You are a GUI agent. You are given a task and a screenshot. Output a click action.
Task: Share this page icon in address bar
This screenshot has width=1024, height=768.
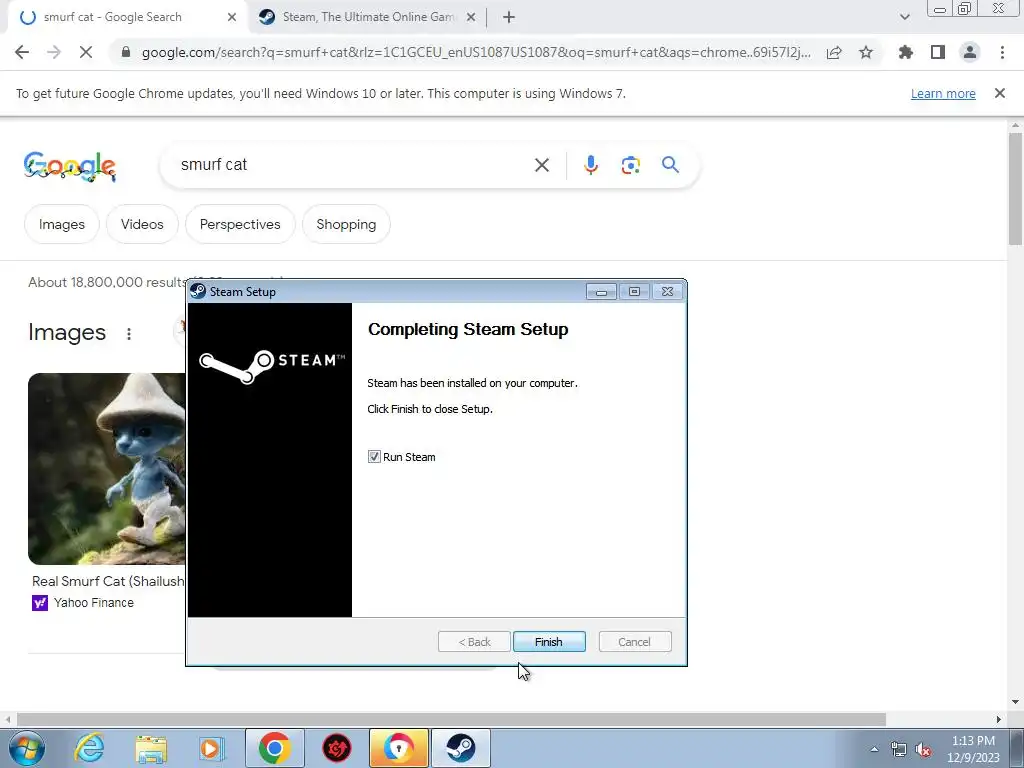pyautogui.click(x=834, y=52)
